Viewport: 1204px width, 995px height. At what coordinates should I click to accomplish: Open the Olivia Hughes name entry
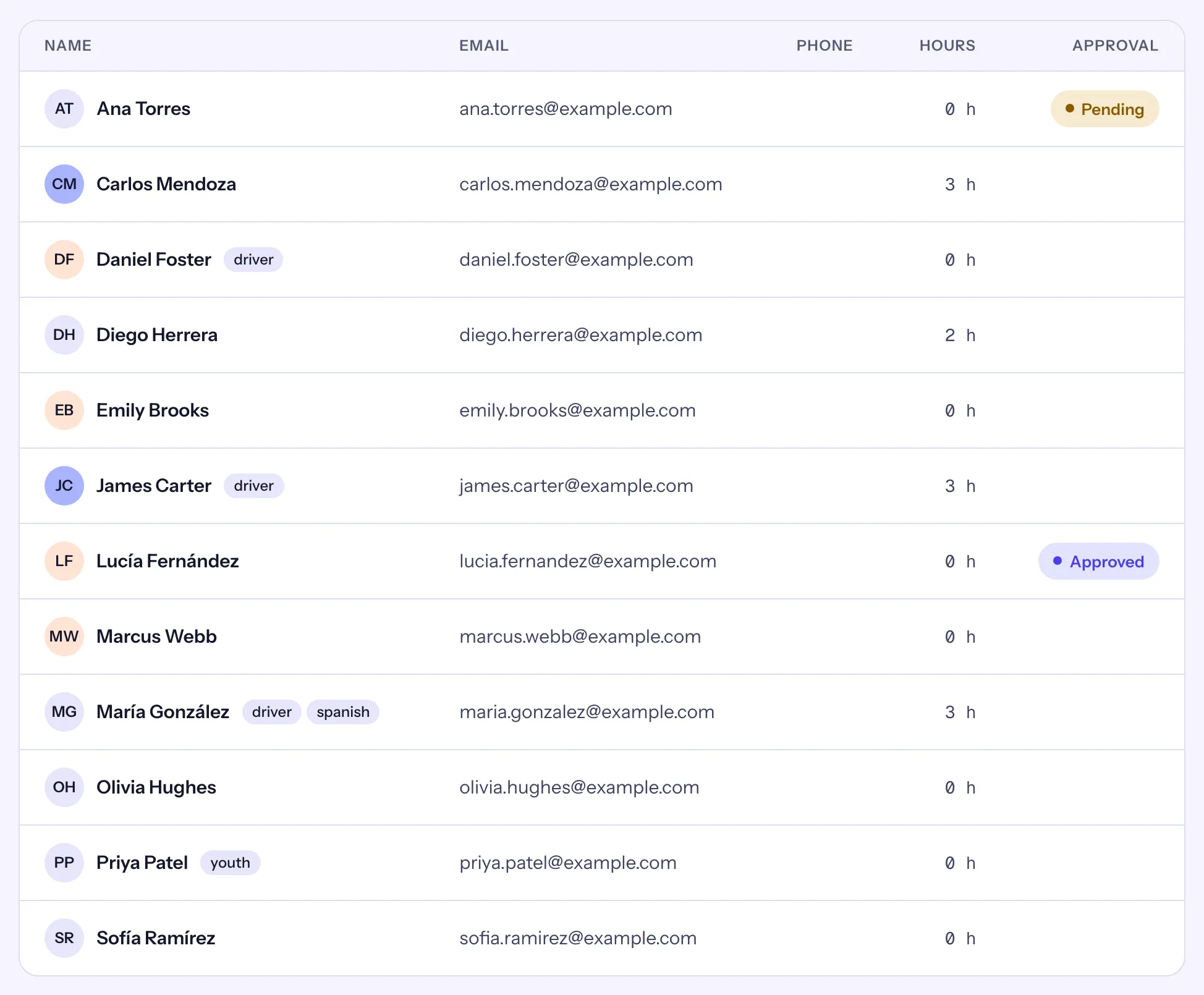click(x=156, y=787)
